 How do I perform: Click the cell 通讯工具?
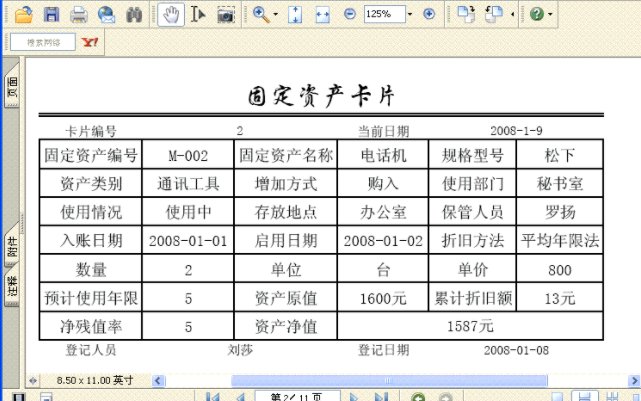pyautogui.click(x=188, y=184)
